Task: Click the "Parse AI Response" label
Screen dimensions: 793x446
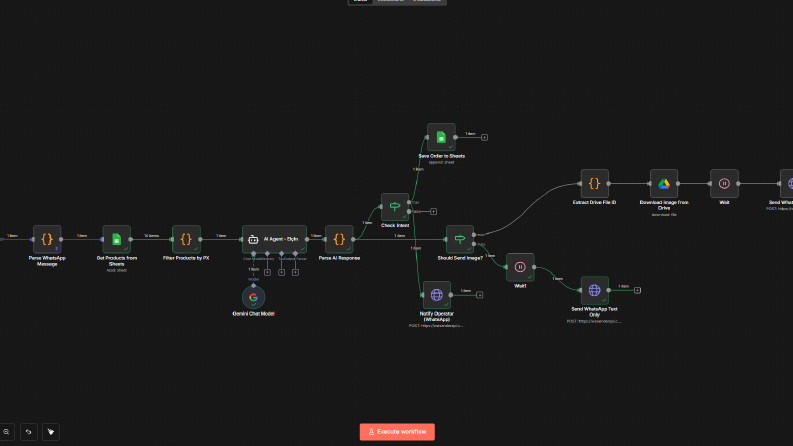Action: click(339, 258)
